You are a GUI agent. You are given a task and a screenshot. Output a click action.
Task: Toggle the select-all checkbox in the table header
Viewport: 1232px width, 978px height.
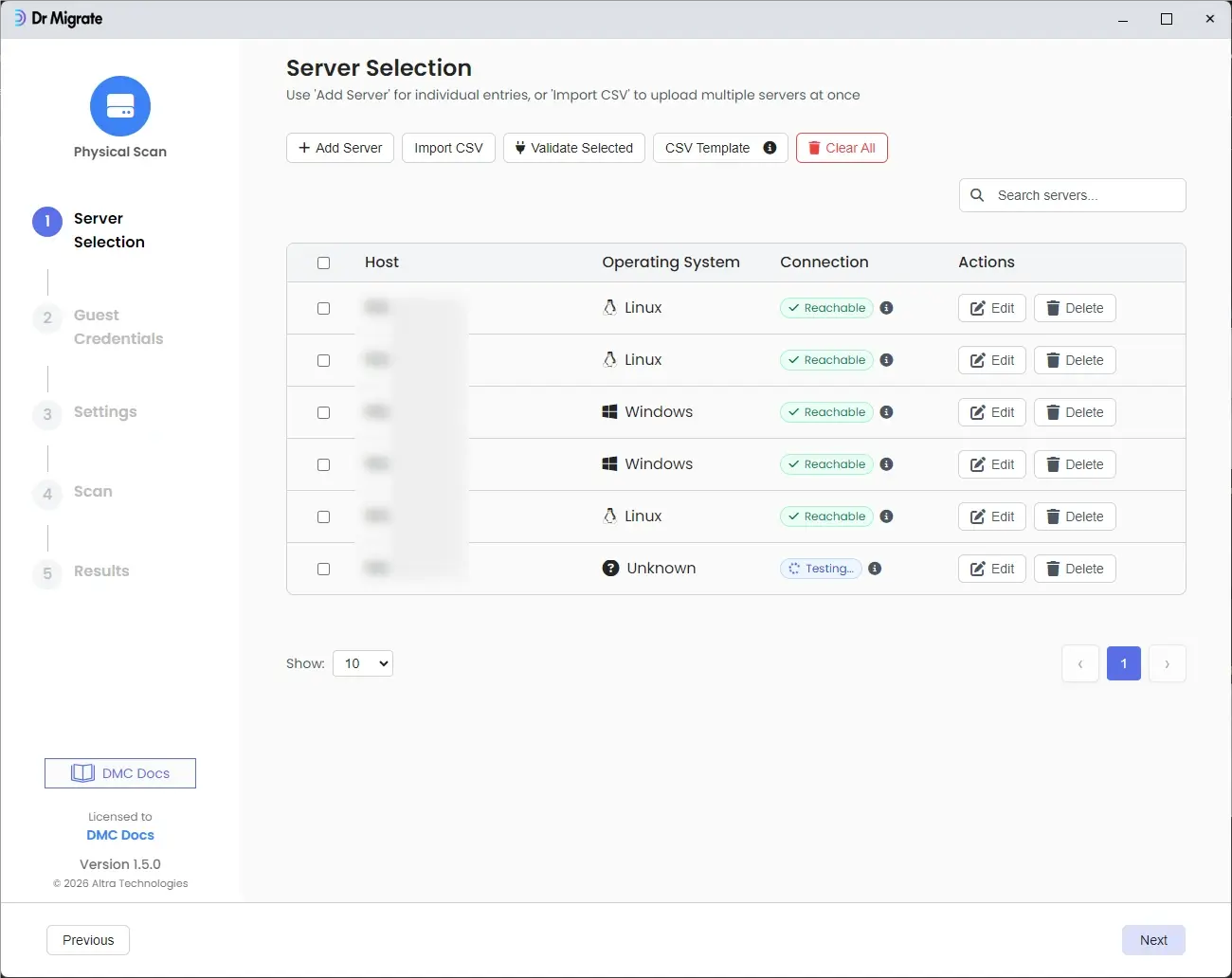(x=323, y=263)
